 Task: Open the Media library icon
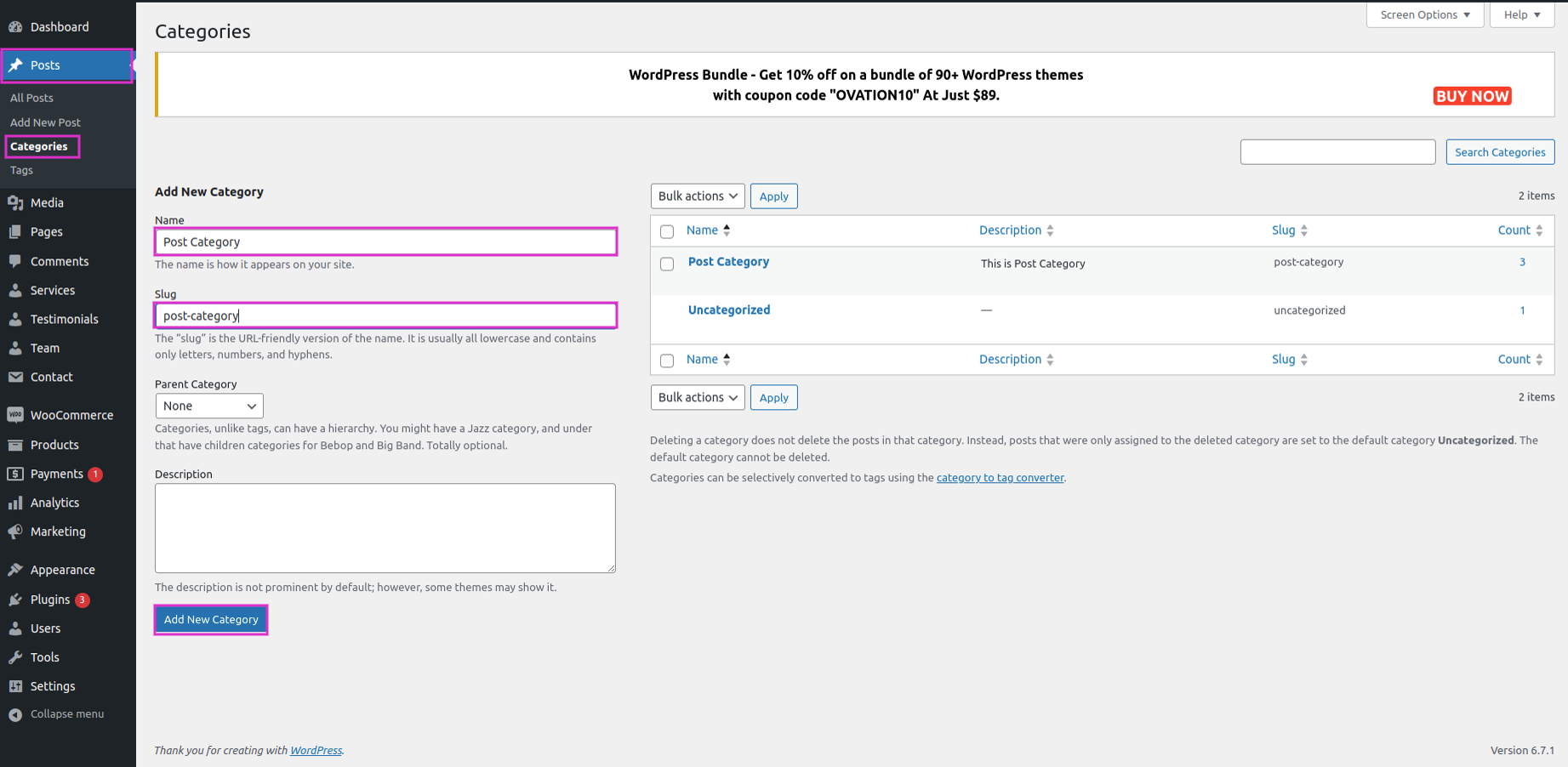click(x=15, y=203)
